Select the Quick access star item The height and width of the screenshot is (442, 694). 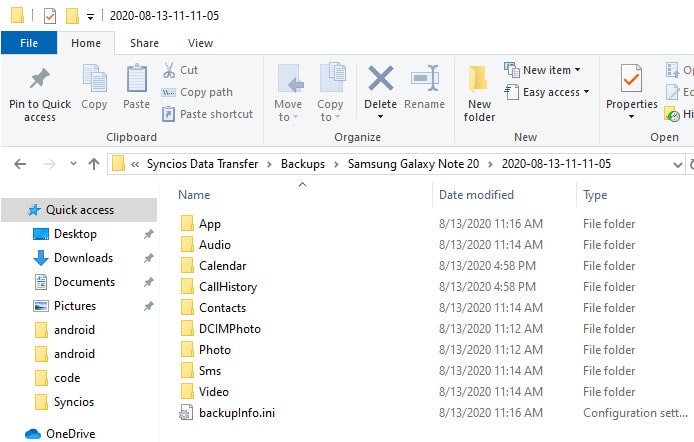[79, 210]
